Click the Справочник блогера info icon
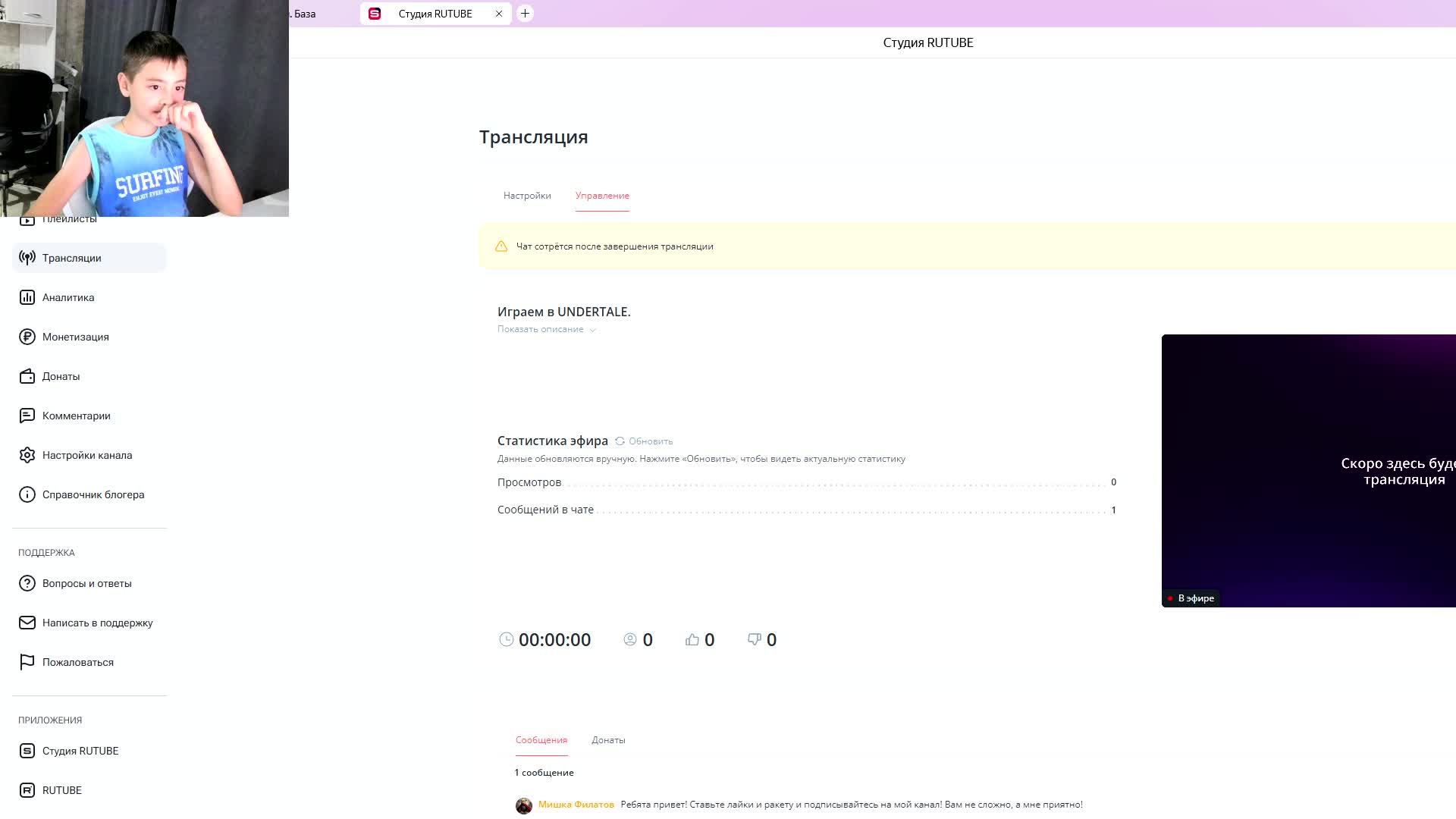Viewport: 1456px width, 819px height. [27, 494]
